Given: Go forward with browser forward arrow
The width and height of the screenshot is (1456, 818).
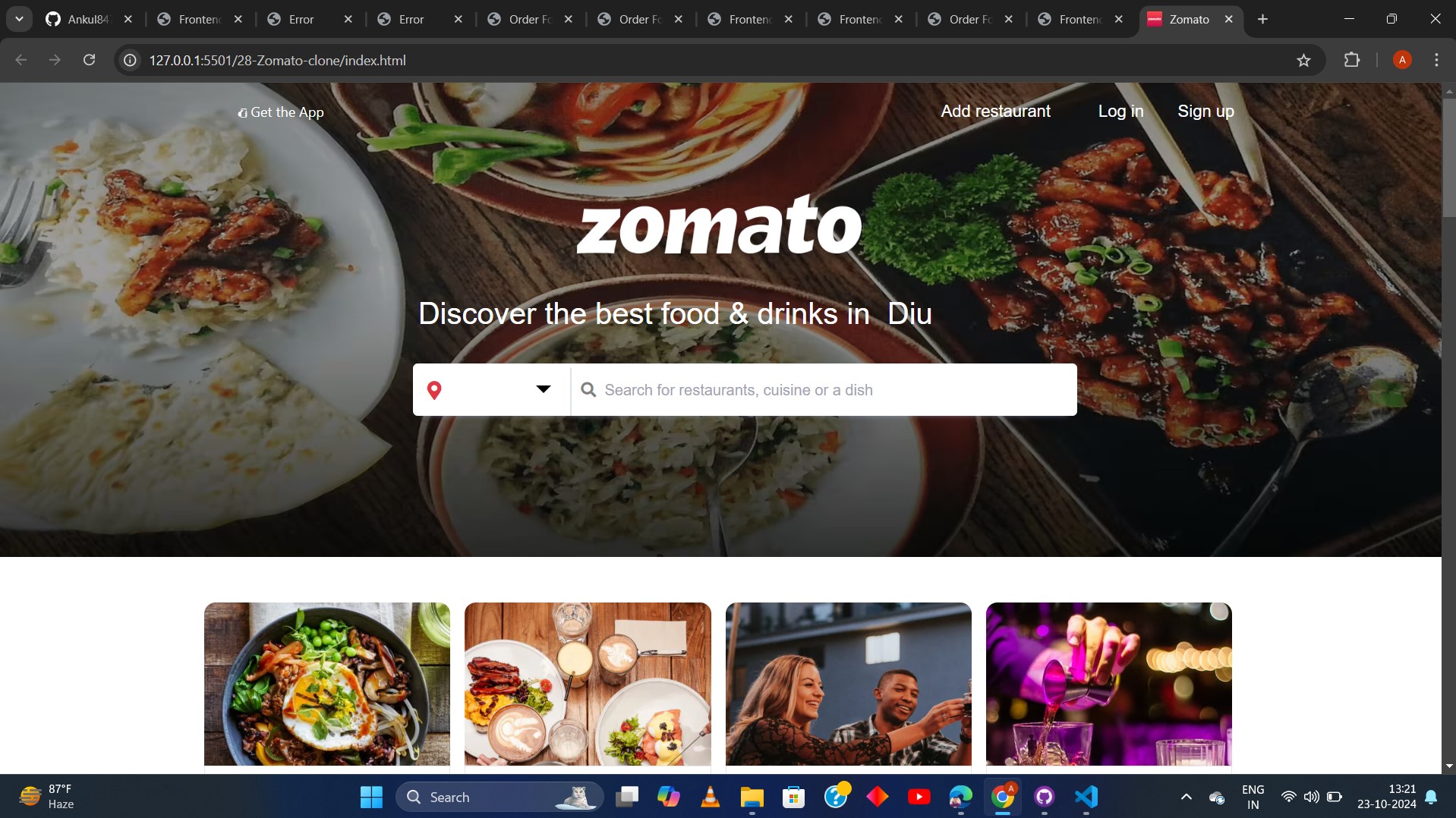Looking at the screenshot, I should click(x=55, y=60).
